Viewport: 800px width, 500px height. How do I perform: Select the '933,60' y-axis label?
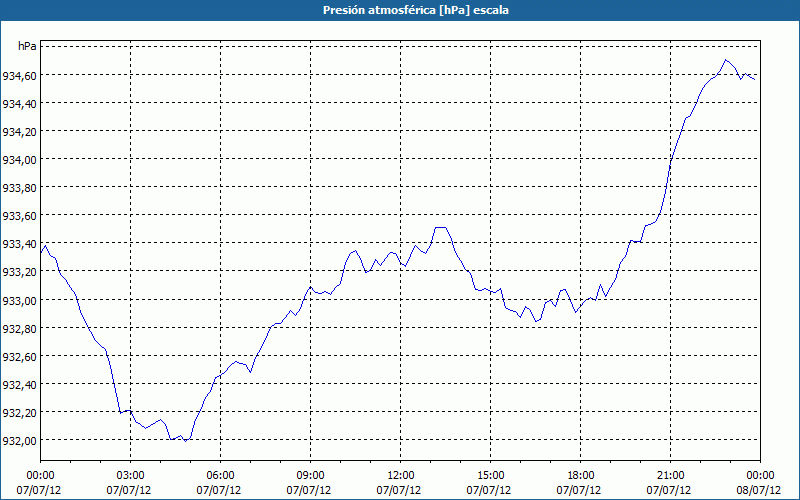pyautogui.click(x=19, y=216)
